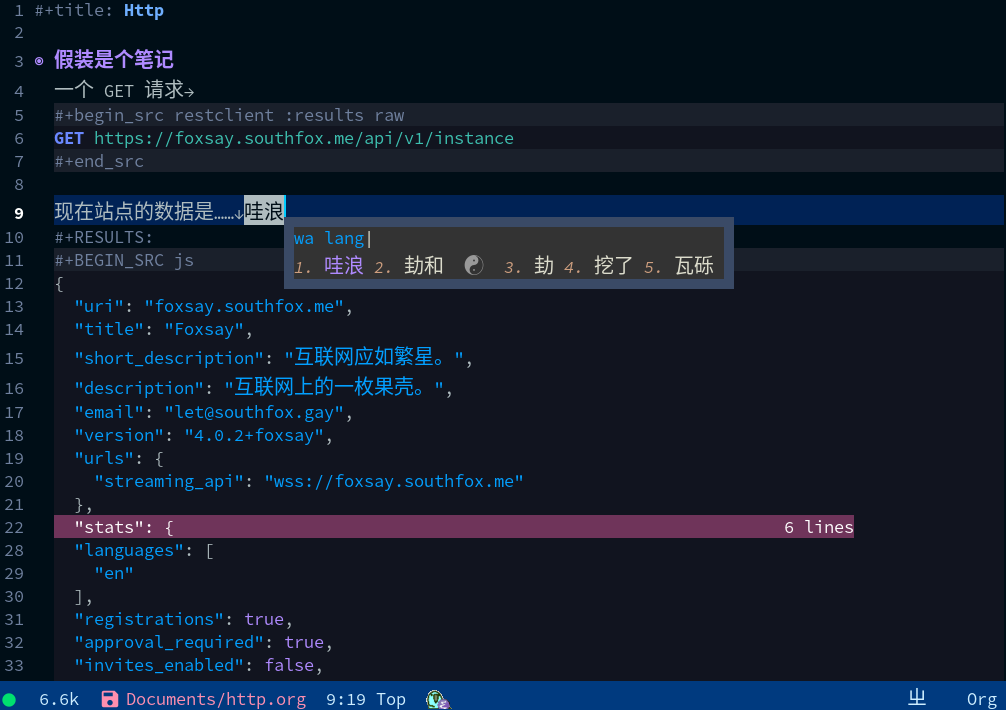The width and height of the screenshot is (1006, 710).
Task: Select candidate 1 哇浪 in popup
Action: coord(343,266)
